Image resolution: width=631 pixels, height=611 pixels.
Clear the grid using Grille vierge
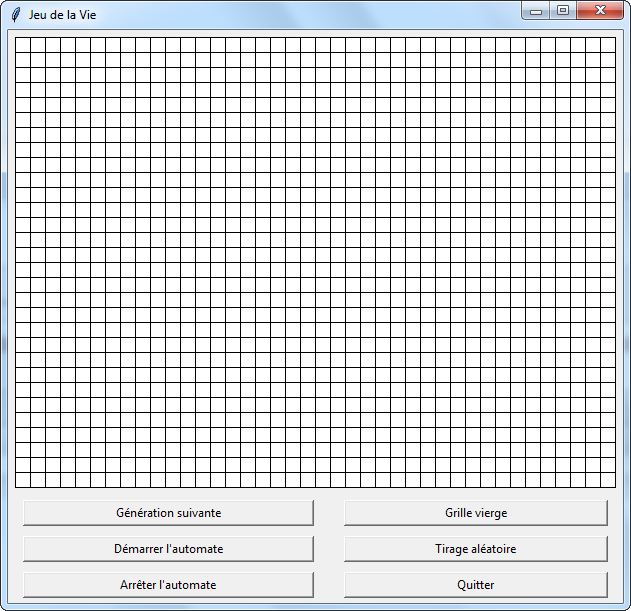[475, 513]
